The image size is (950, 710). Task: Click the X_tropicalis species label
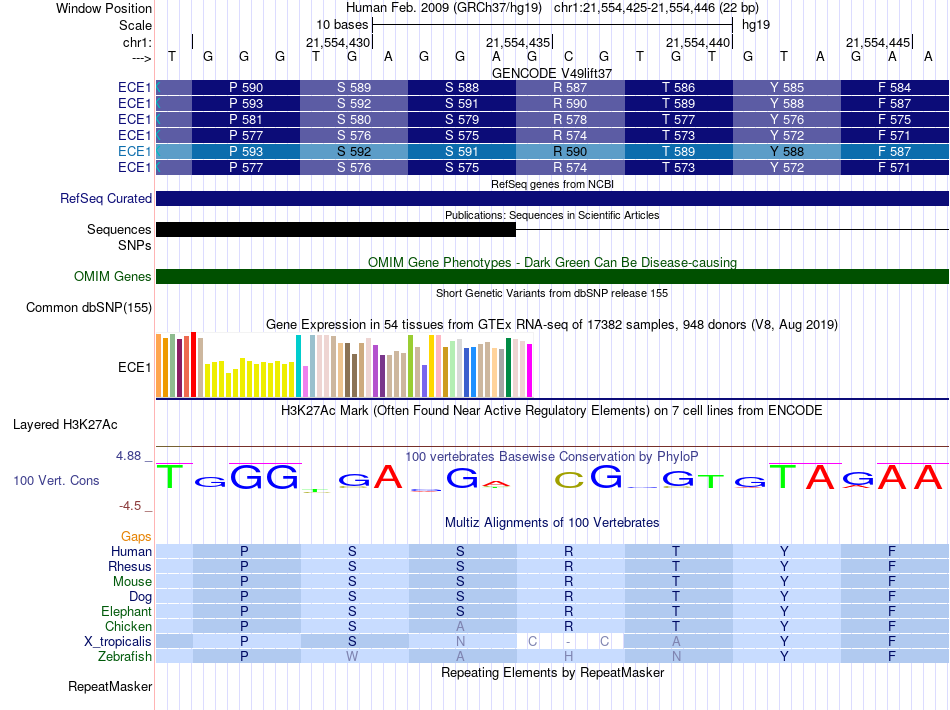[x=118, y=642]
